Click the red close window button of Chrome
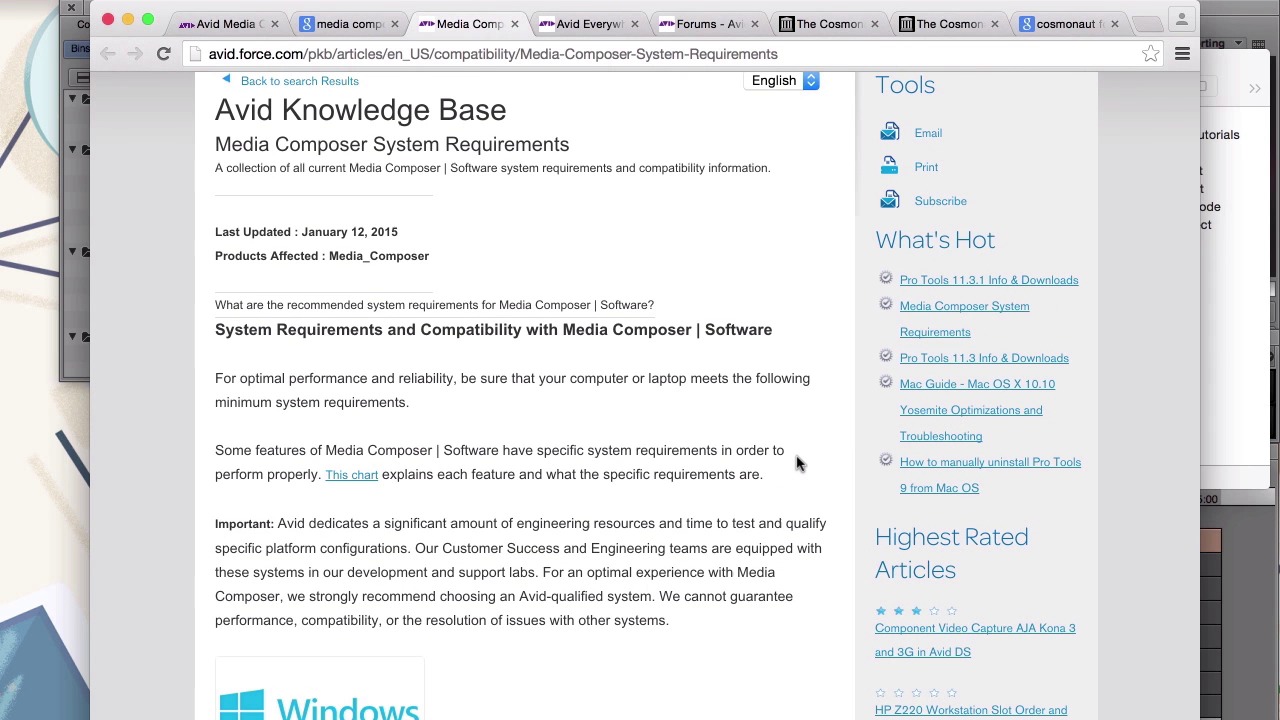 108,19
